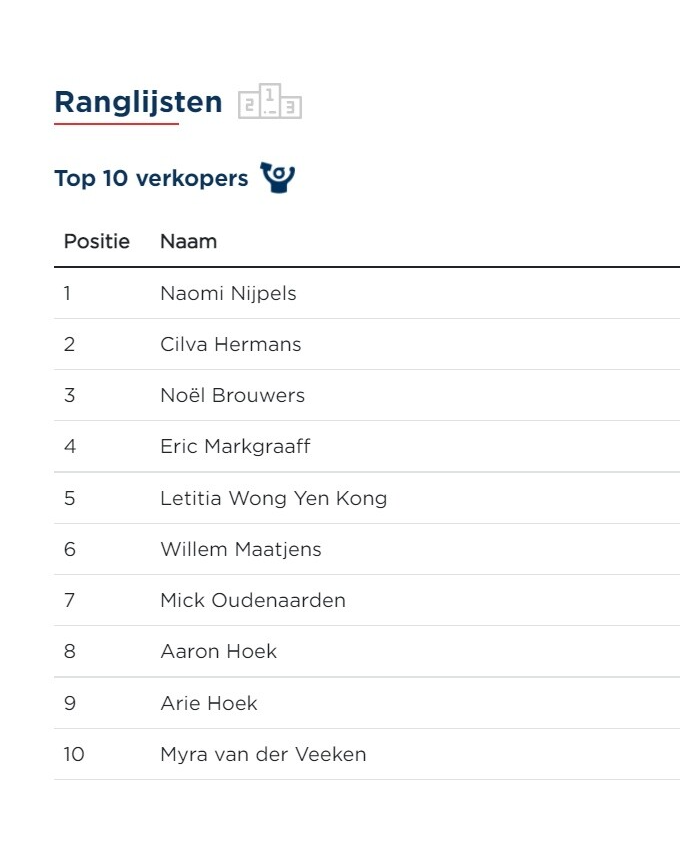Viewport: 680px width, 848px height.
Task: Click the podium icon beside Ranglijsten
Action: (270, 102)
